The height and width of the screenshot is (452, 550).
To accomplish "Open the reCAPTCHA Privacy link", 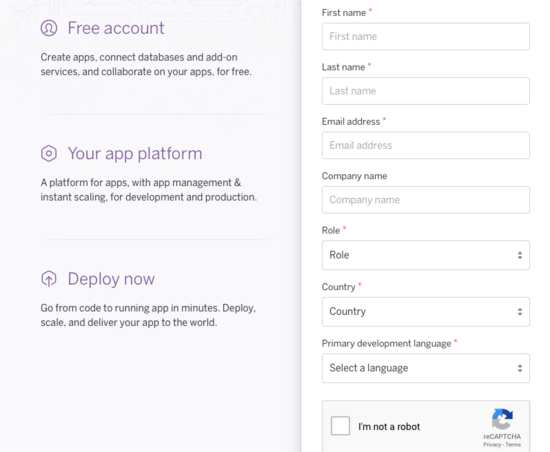I will 492,445.
